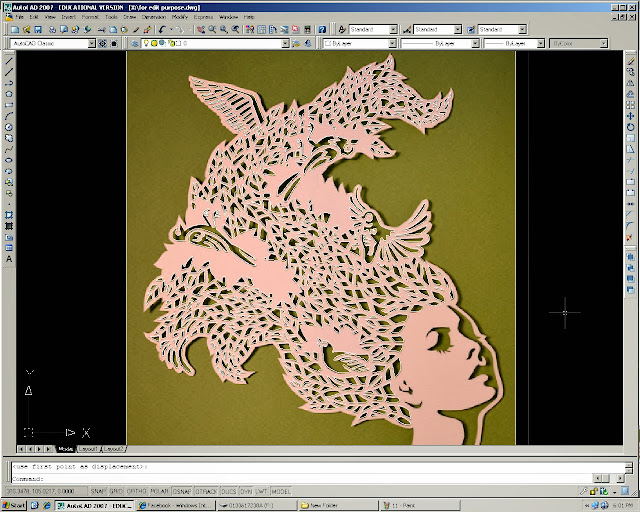This screenshot has height=512, width=640.
Task: Create a new drawing with QNew icon
Action: 15,29
